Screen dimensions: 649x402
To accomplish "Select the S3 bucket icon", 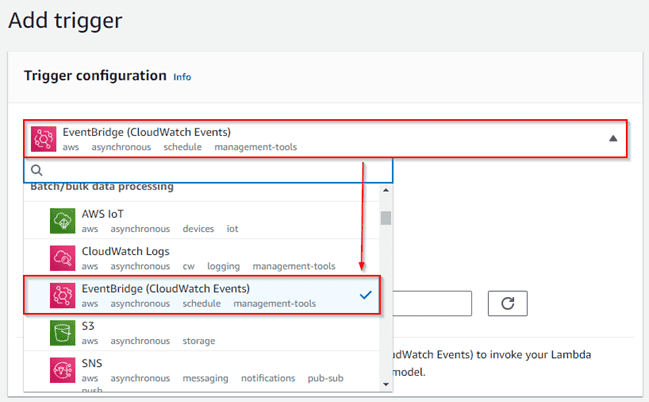I will click(x=62, y=333).
